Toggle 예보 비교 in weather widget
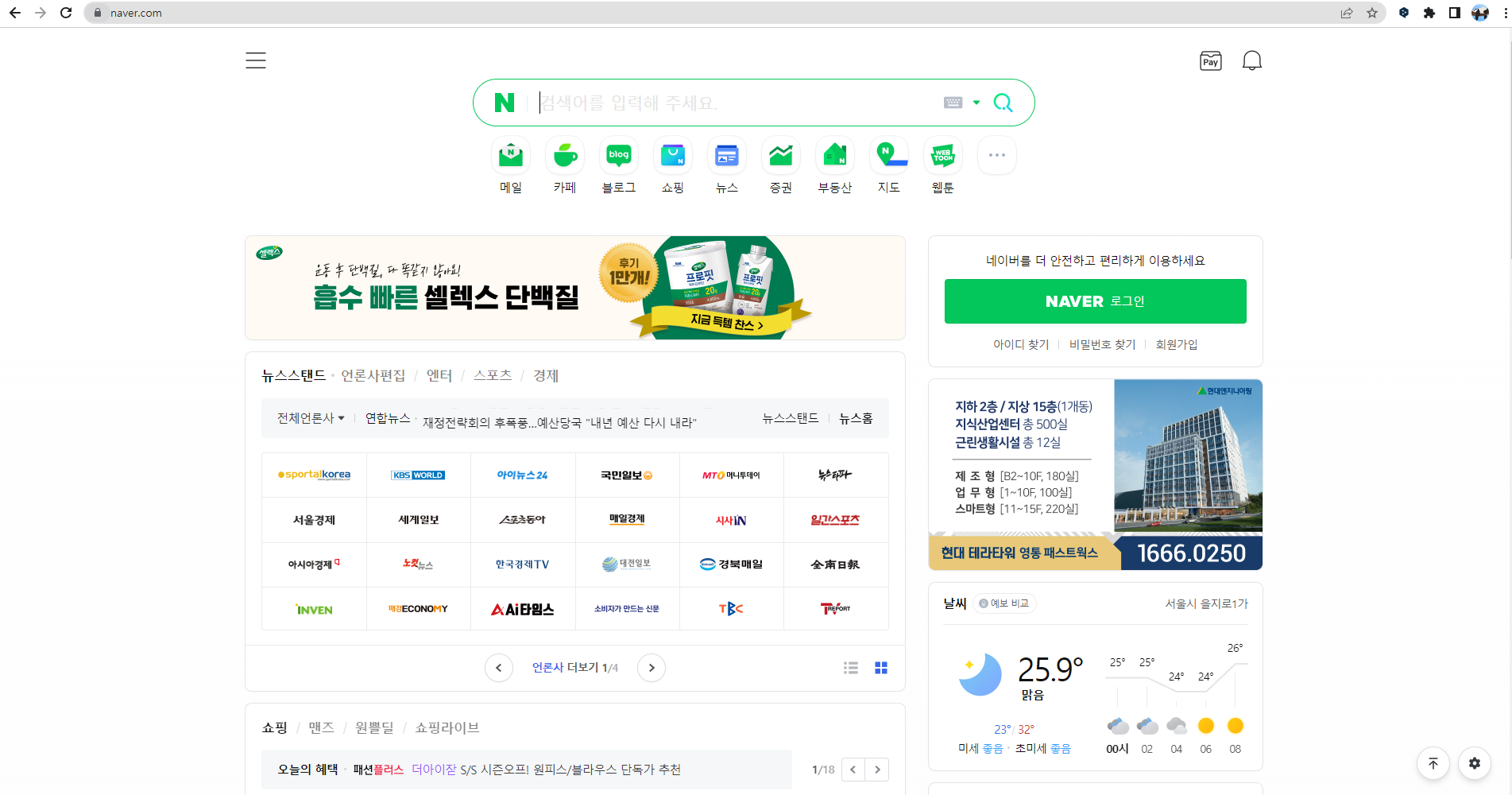Image resolution: width=1512 pixels, height=795 pixels. pyautogui.click(x=1004, y=603)
